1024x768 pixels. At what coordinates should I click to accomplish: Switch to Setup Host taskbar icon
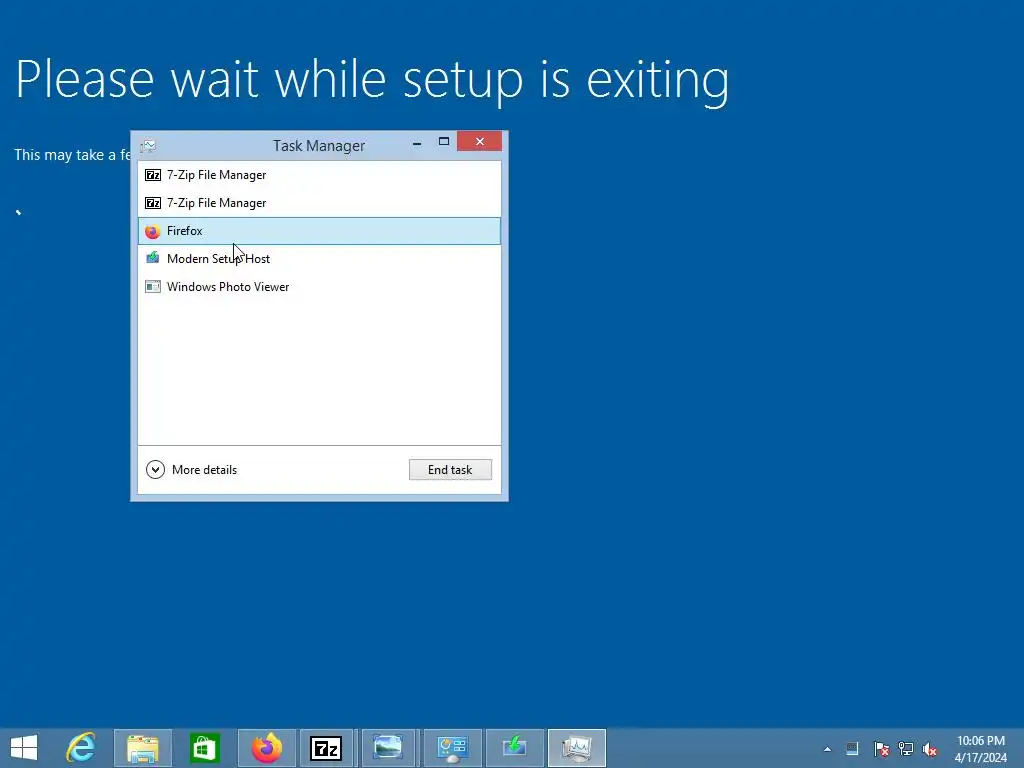coord(515,748)
